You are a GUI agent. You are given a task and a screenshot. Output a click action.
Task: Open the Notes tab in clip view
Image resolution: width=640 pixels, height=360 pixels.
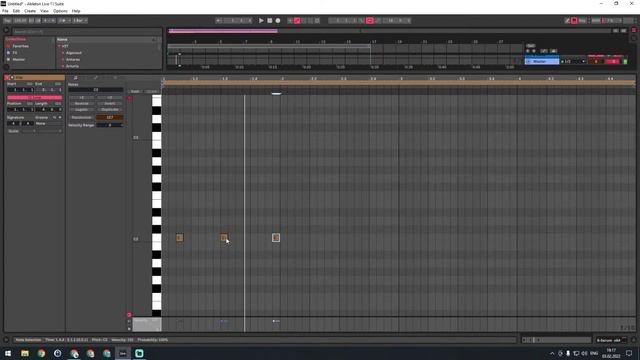76,78
